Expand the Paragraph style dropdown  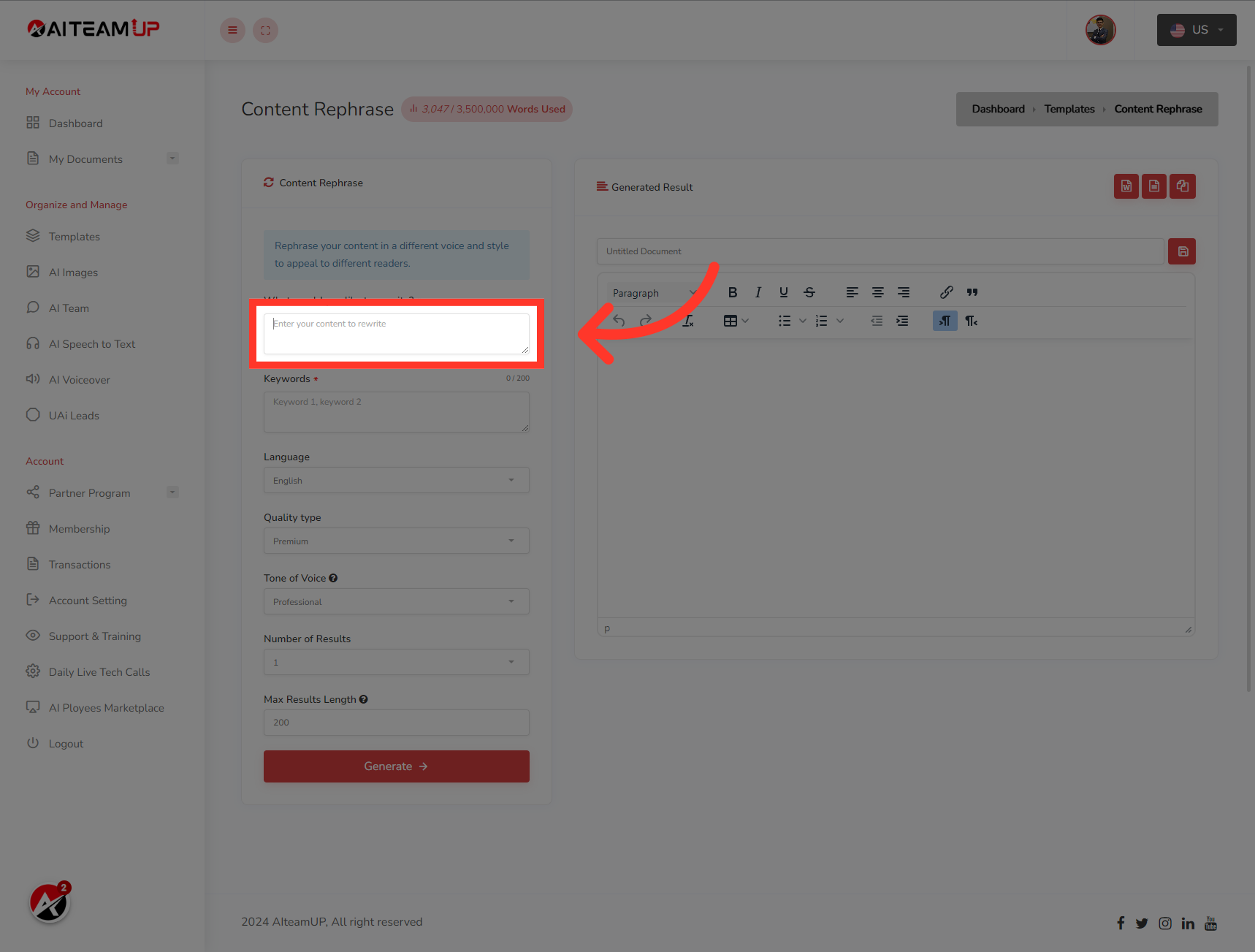pyautogui.click(x=652, y=292)
